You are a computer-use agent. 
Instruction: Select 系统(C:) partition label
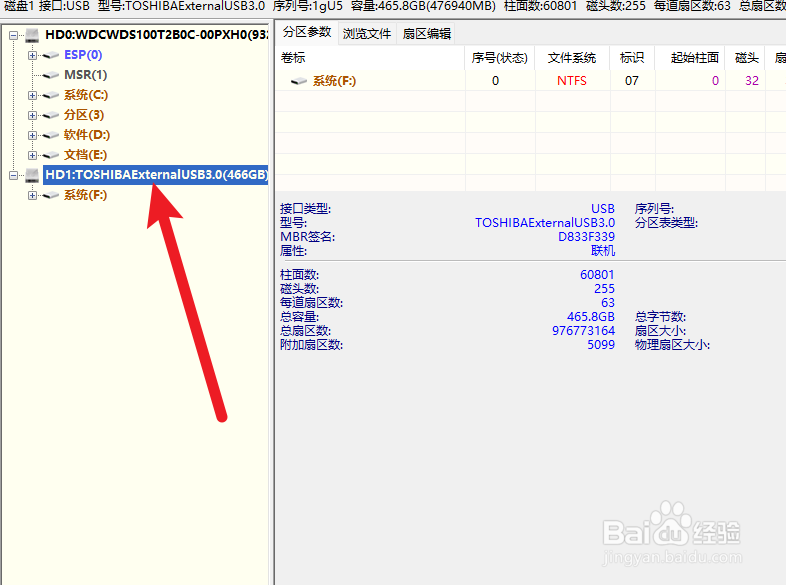86,95
